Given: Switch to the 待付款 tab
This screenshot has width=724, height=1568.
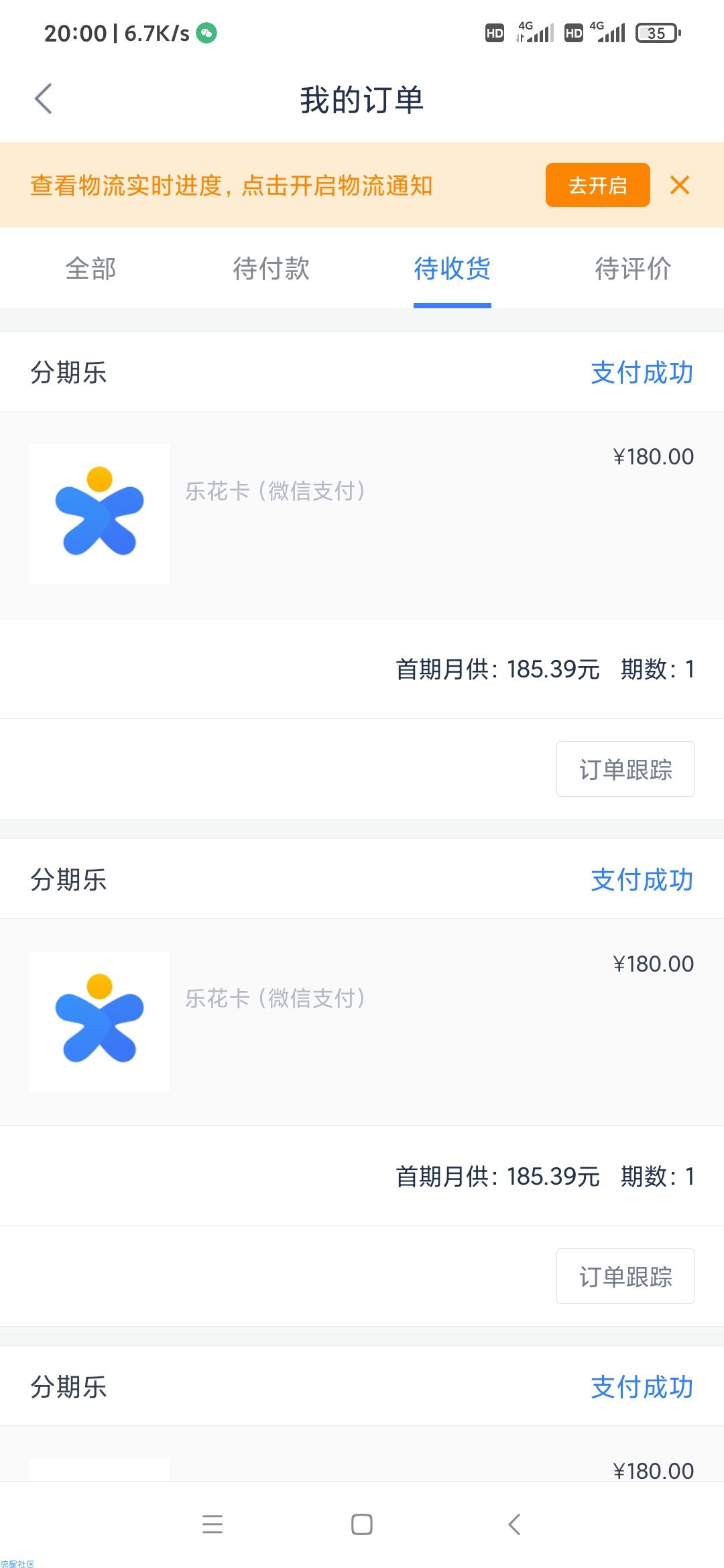Looking at the screenshot, I should [271, 269].
